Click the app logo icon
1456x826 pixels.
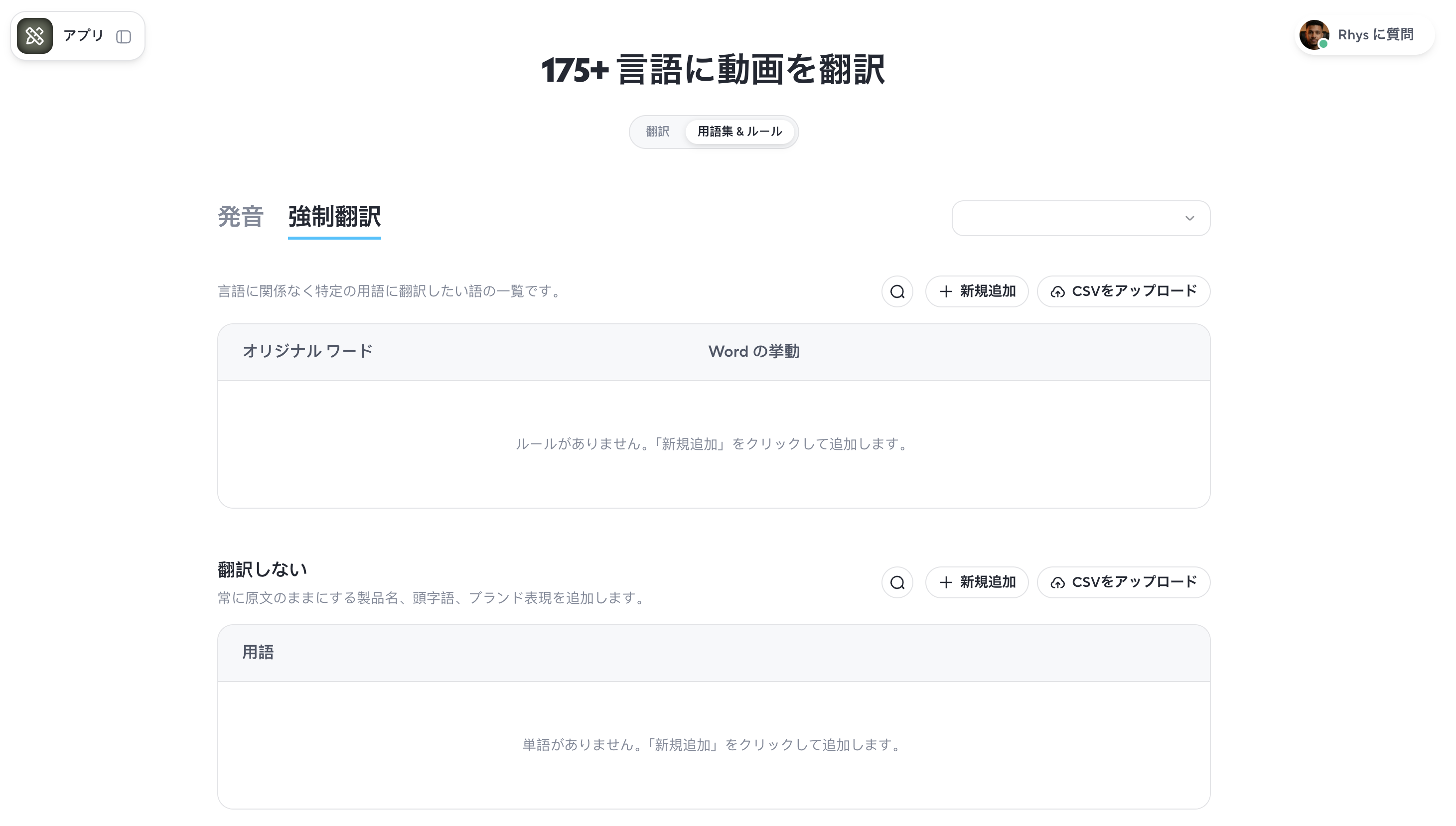click(34, 36)
